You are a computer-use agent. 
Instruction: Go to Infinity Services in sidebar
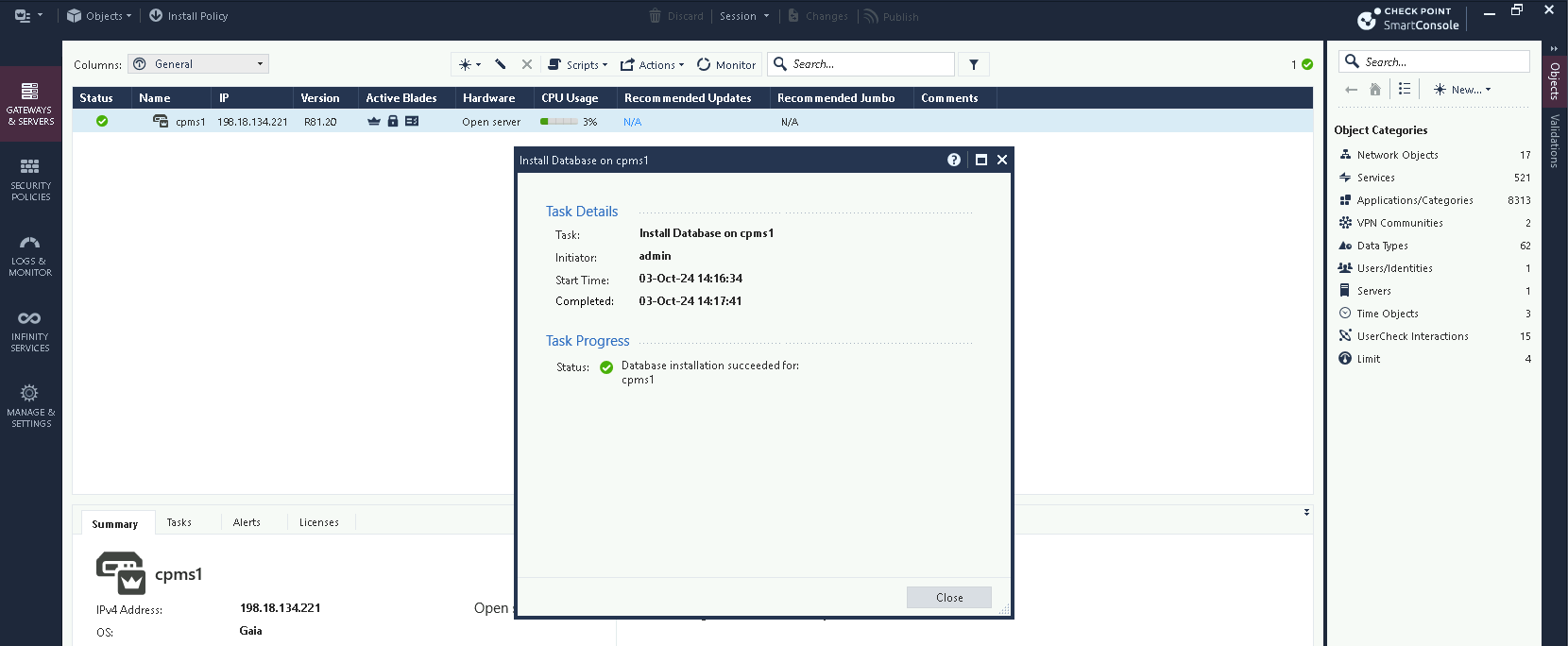pos(30,331)
